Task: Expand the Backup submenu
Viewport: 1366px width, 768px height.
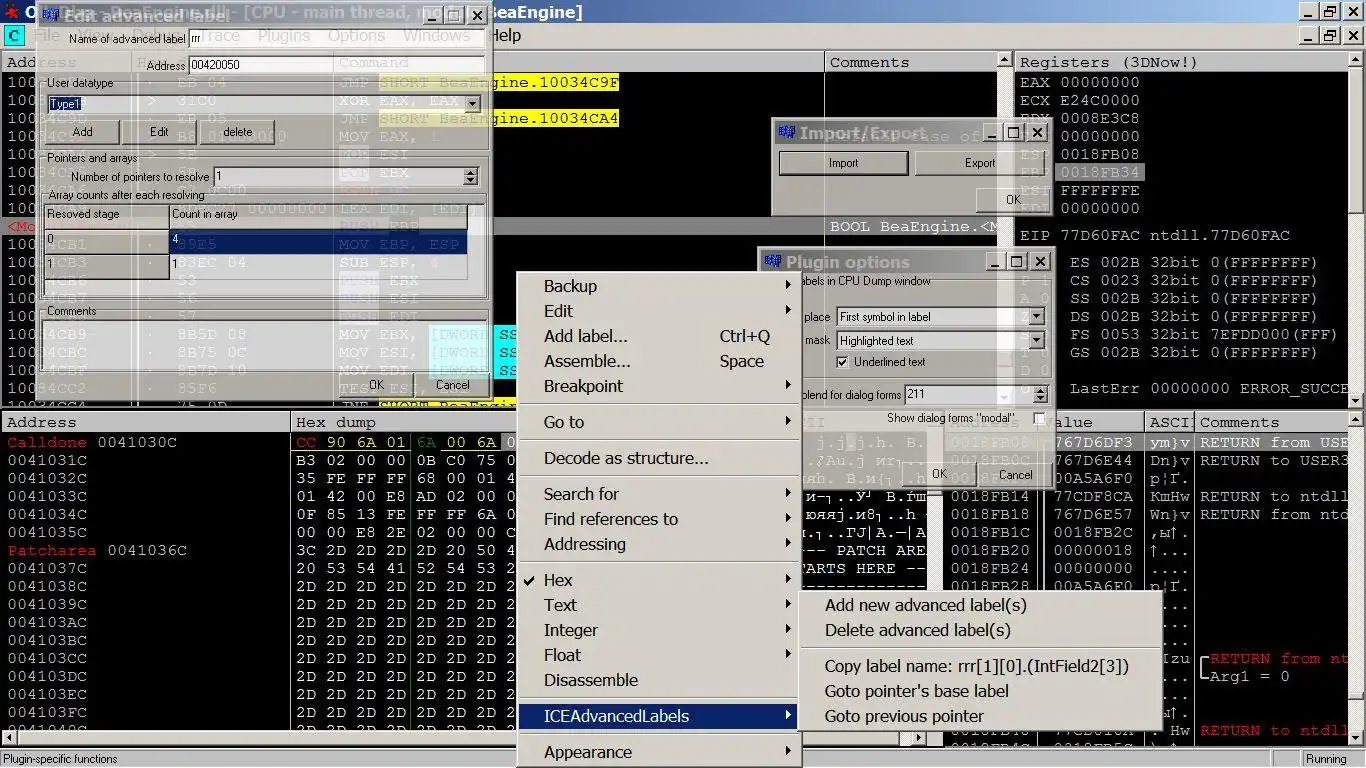Action: [x=660, y=286]
